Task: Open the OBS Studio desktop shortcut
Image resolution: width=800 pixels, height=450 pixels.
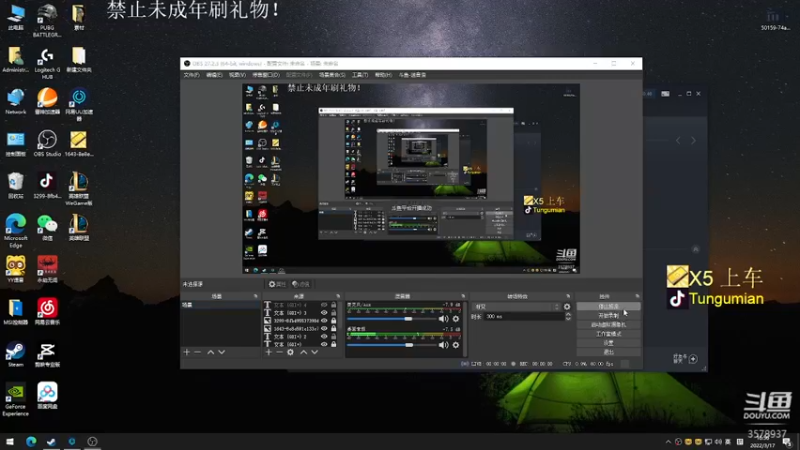Action: [x=47, y=143]
